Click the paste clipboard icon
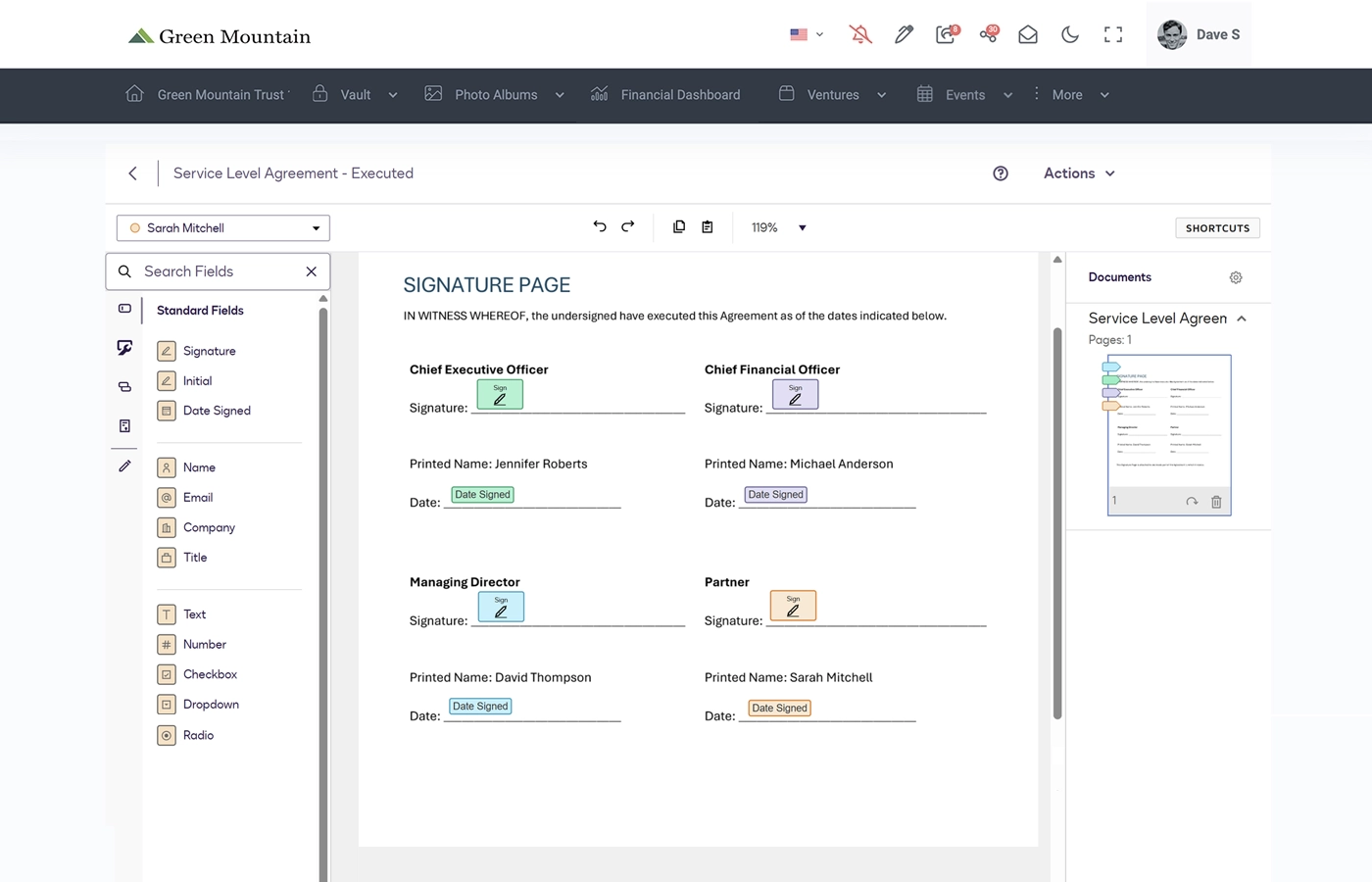 (708, 226)
